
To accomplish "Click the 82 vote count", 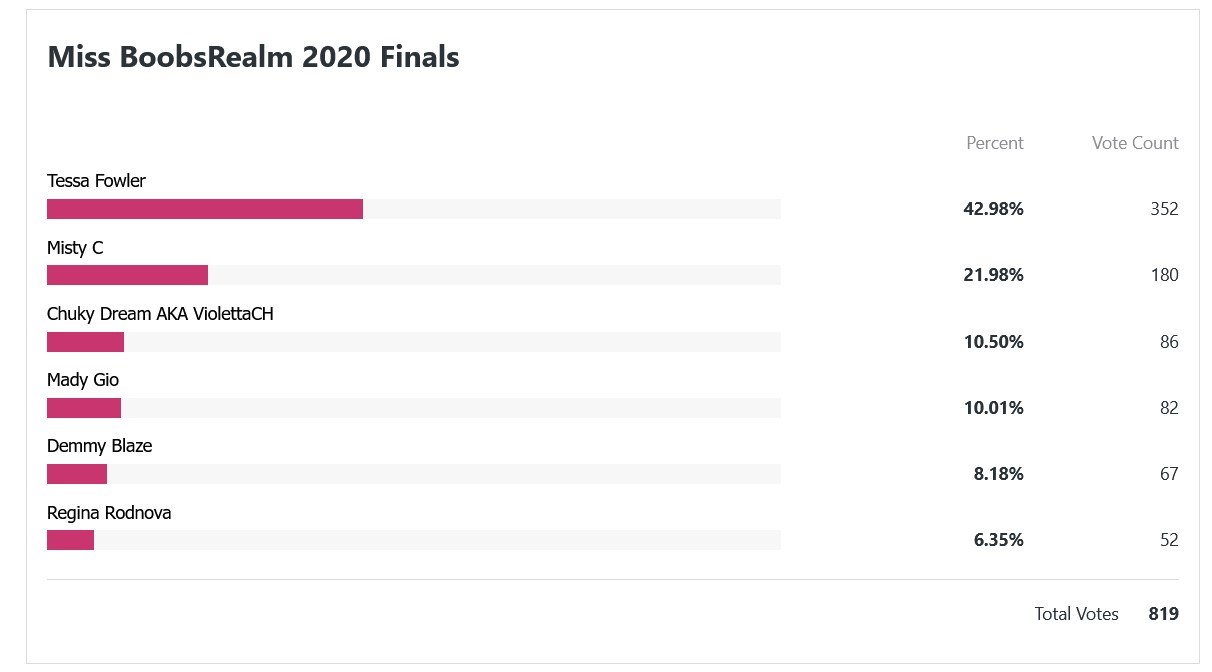I will (1169, 408).
